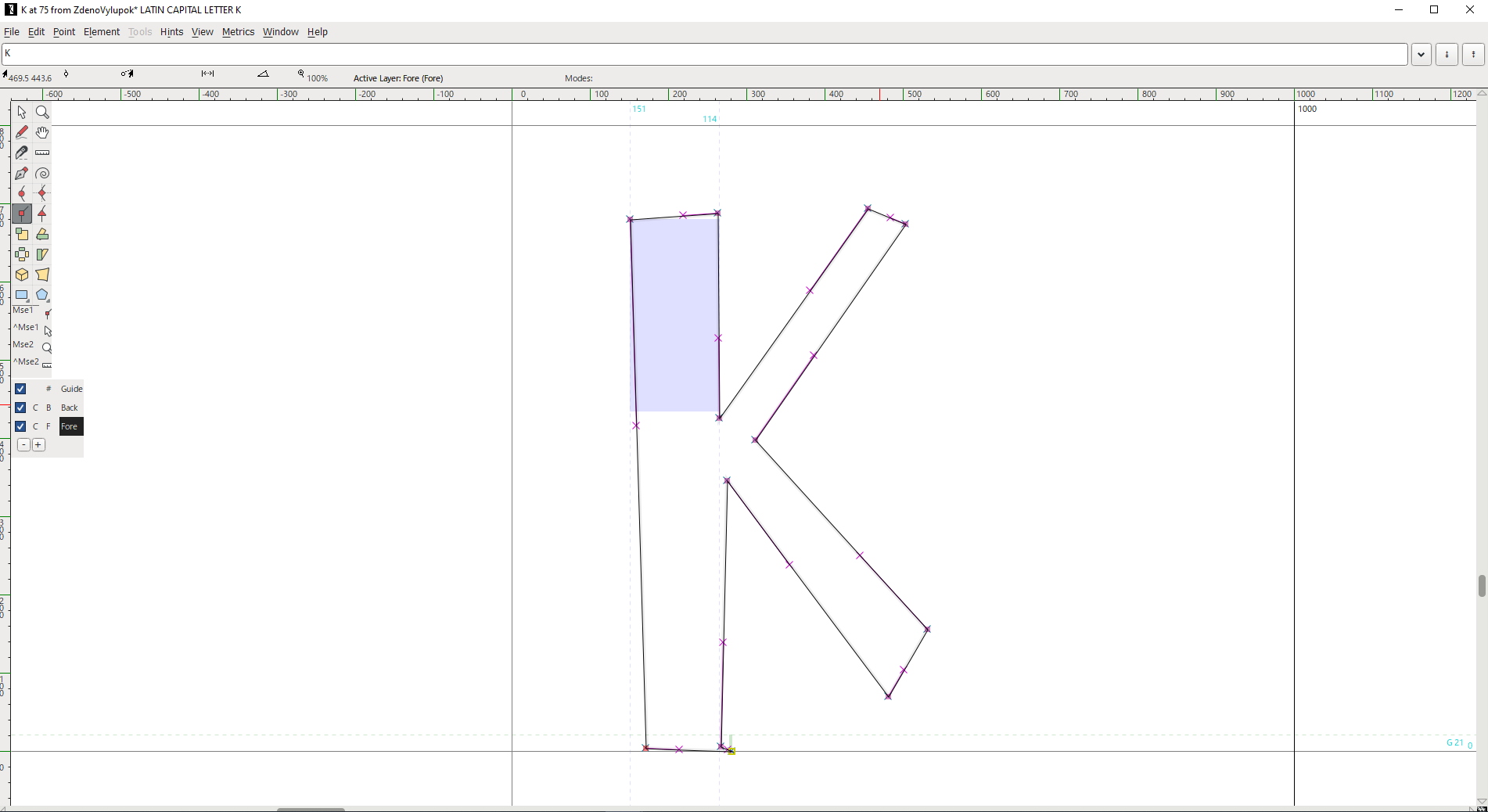Toggle visibility of the Guide layer
This screenshot has width=1488, height=812.
coord(20,389)
